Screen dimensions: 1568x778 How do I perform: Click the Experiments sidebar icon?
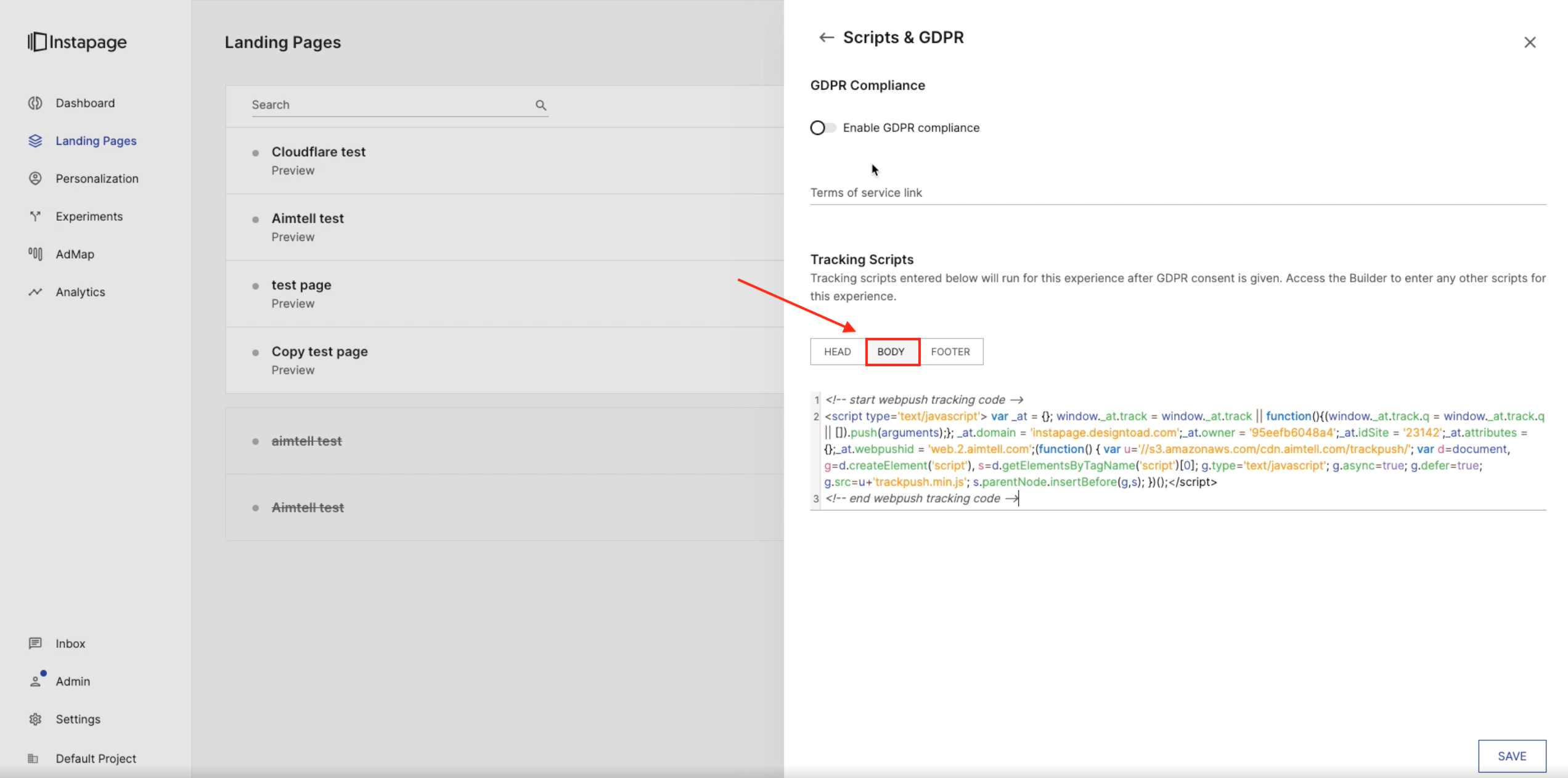pos(35,216)
